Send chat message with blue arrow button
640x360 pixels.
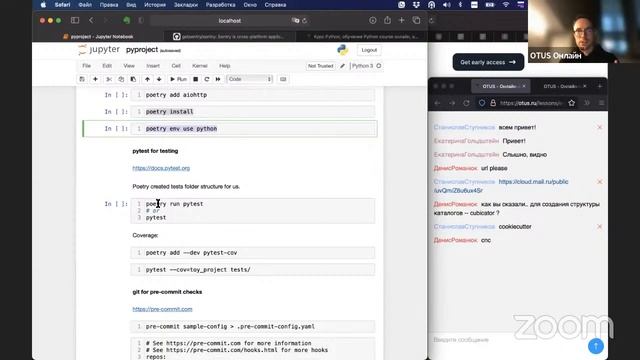(x=596, y=346)
